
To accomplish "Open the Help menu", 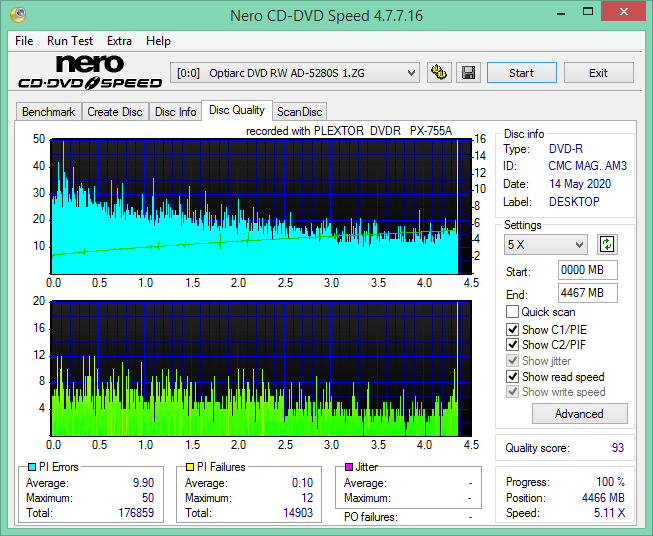I will (158, 41).
